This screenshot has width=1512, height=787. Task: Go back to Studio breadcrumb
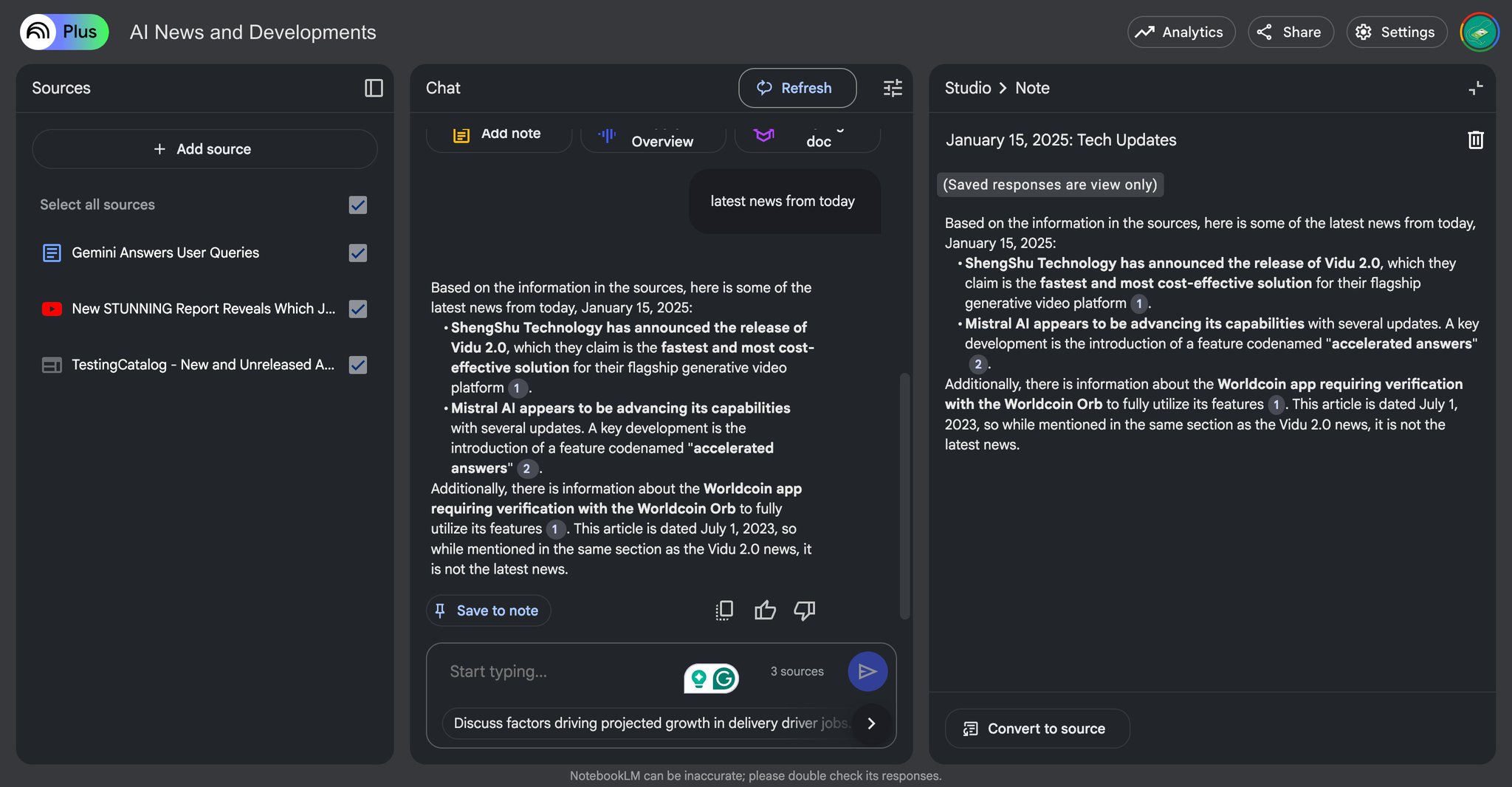point(967,88)
